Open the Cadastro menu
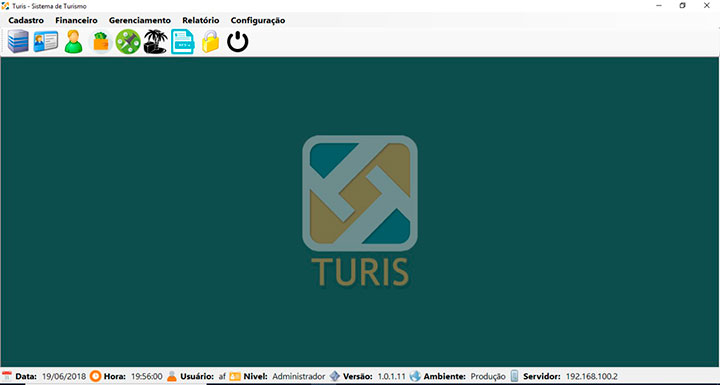Image resolution: width=720 pixels, height=385 pixels. 26,20
